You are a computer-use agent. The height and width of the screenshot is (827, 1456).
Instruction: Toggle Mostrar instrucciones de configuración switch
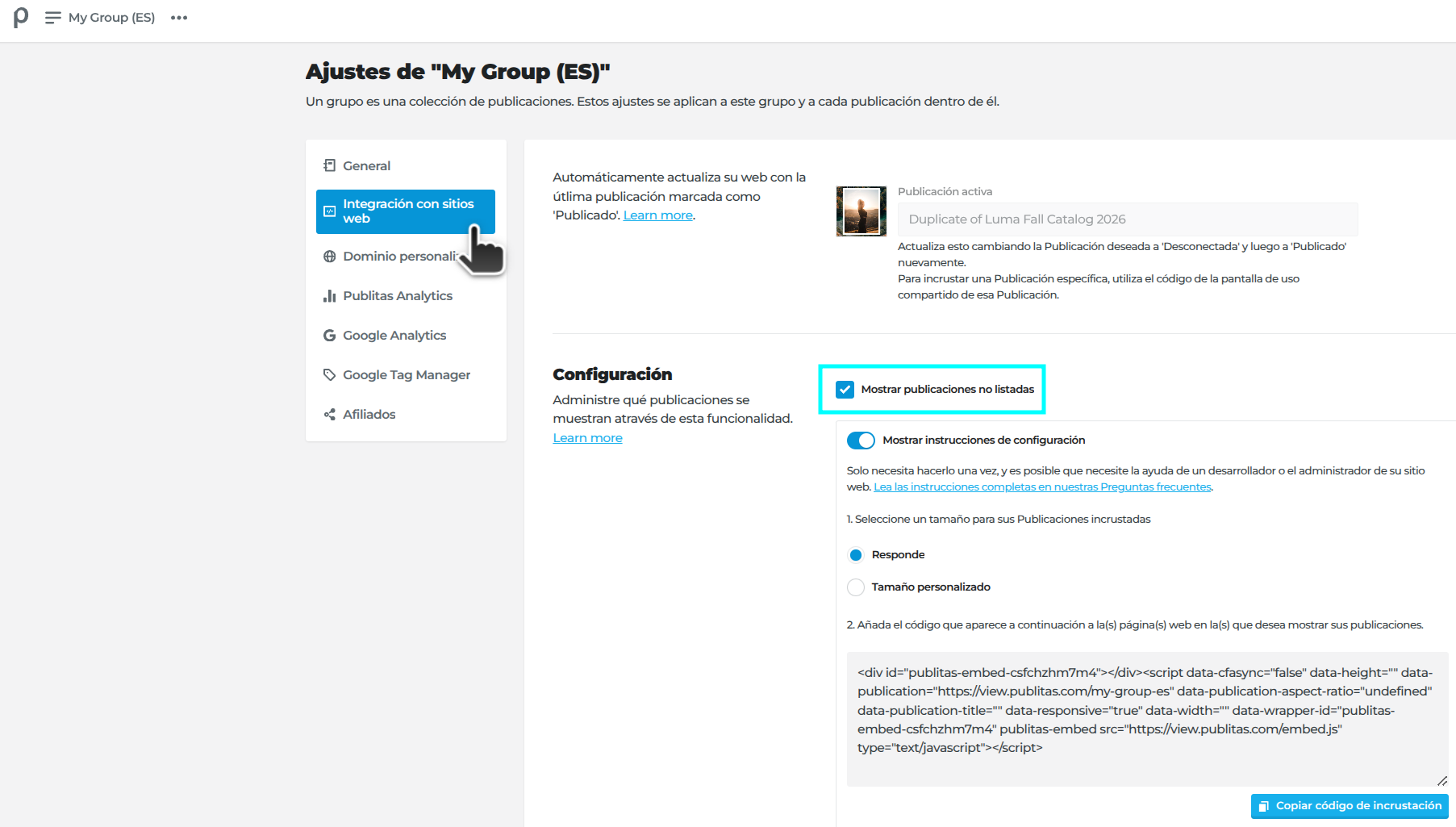pos(861,441)
